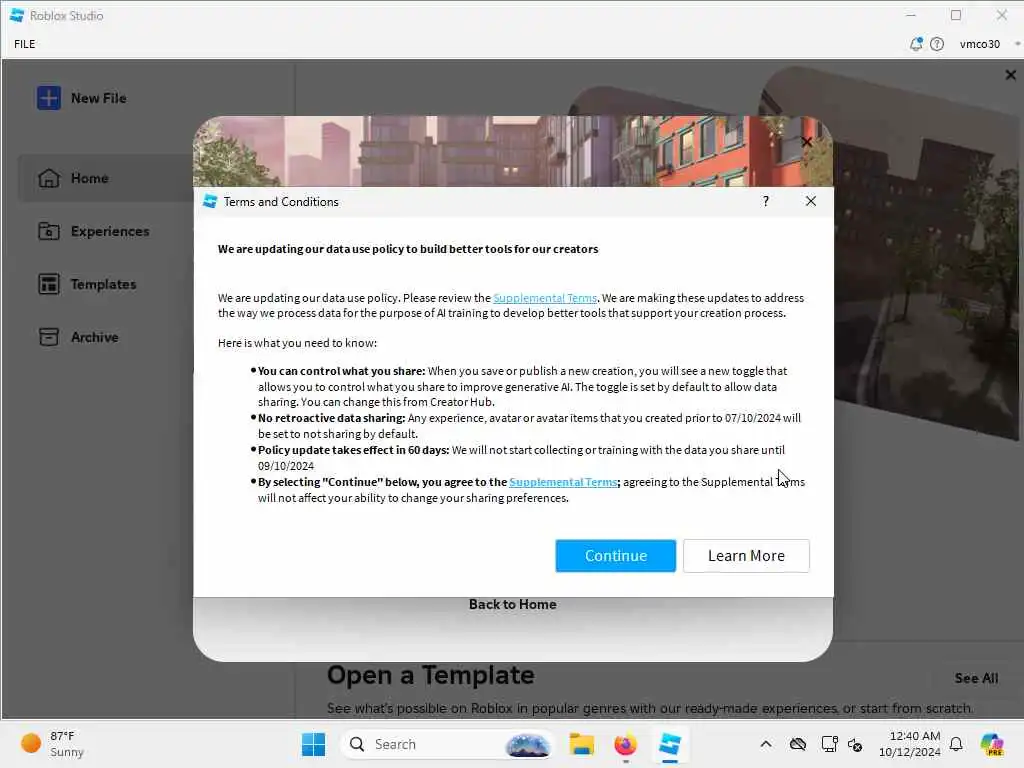This screenshot has width=1024, height=768.
Task: Open the Supplemental Terms link in last bullet
Action: pyautogui.click(x=563, y=482)
